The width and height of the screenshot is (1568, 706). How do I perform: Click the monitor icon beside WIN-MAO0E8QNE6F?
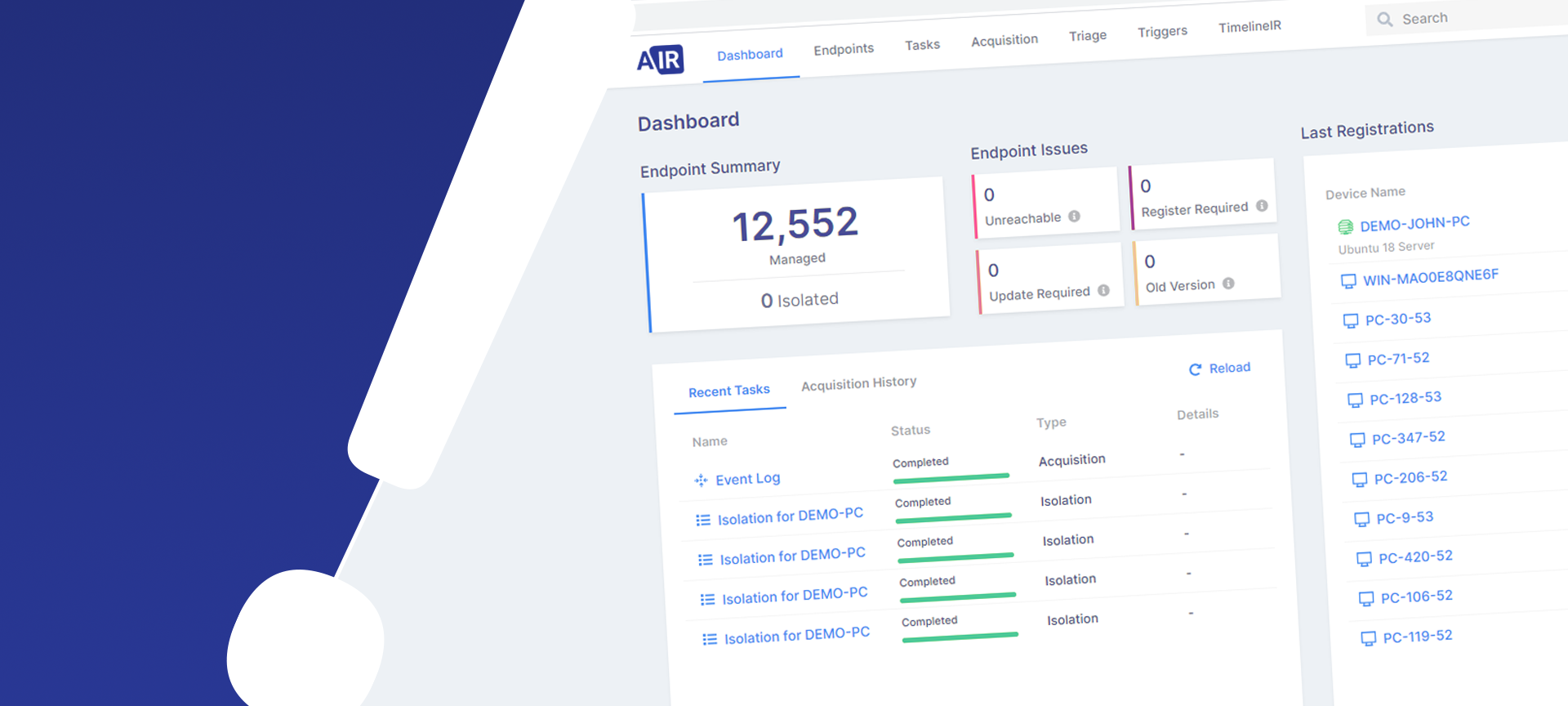(x=1348, y=281)
